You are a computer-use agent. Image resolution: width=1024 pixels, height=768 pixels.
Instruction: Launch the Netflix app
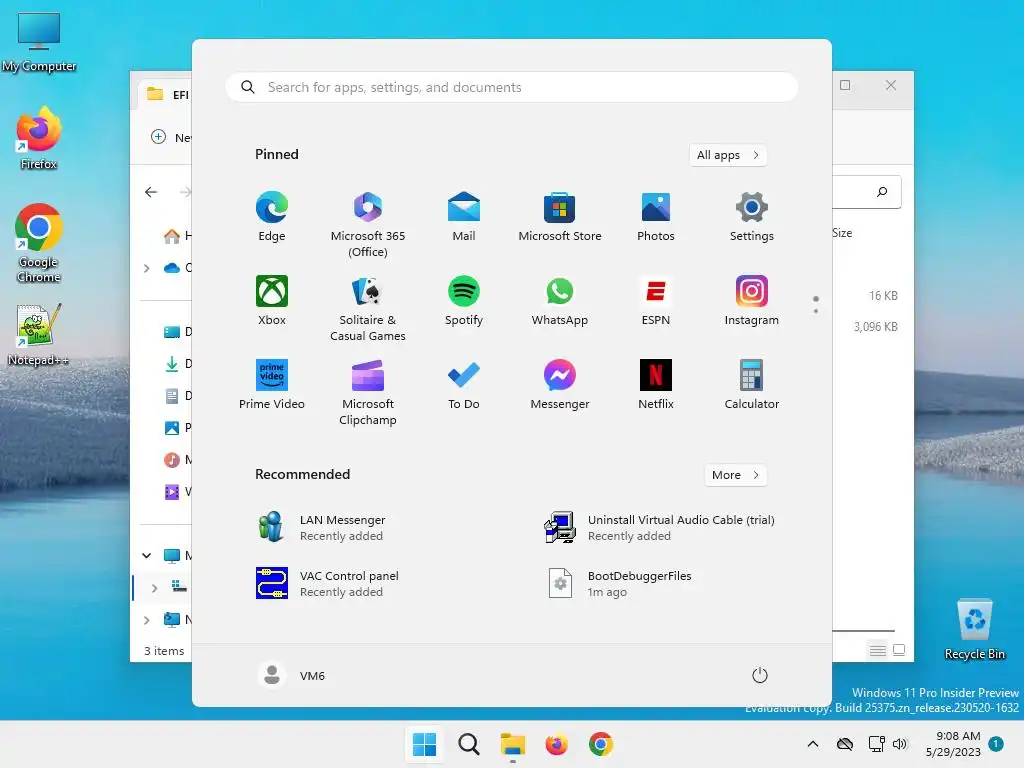click(x=656, y=385)
